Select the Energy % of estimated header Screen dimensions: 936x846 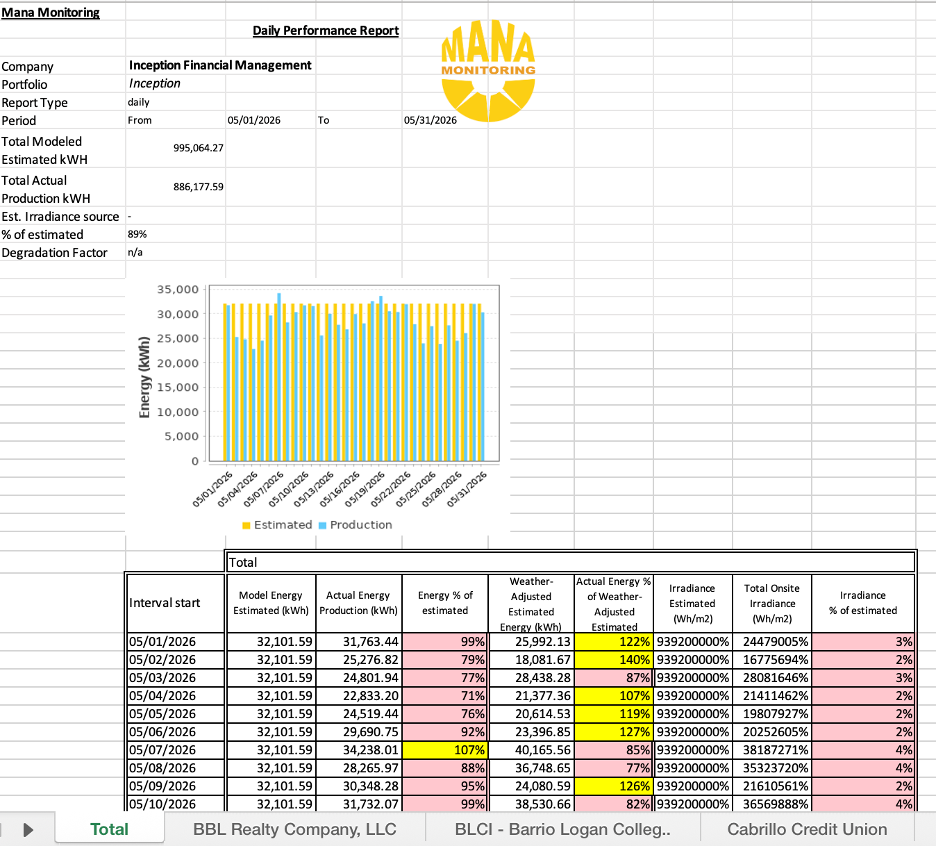(x=445, y=603)
